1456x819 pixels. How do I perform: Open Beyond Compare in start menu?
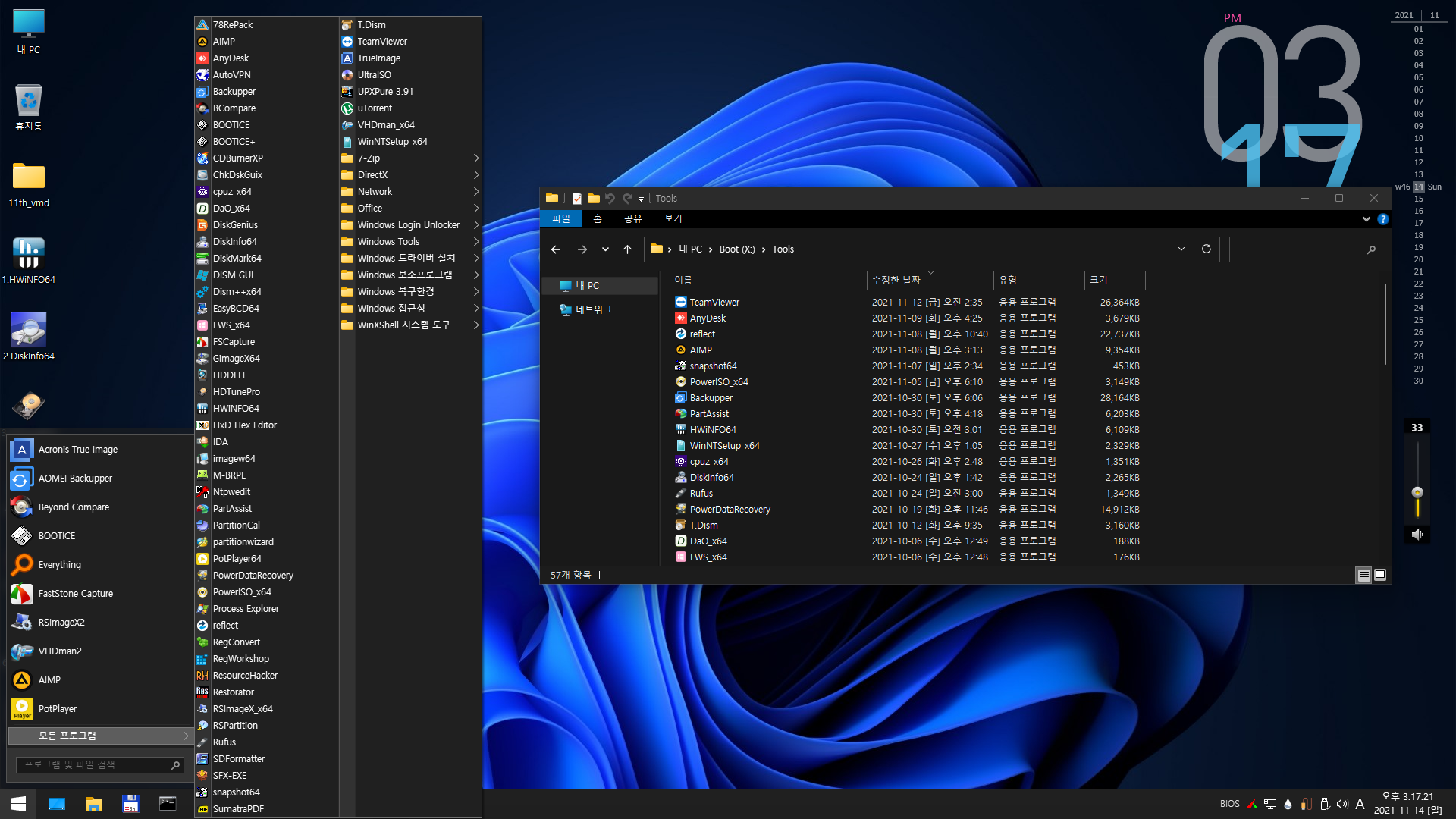(74, 507)
